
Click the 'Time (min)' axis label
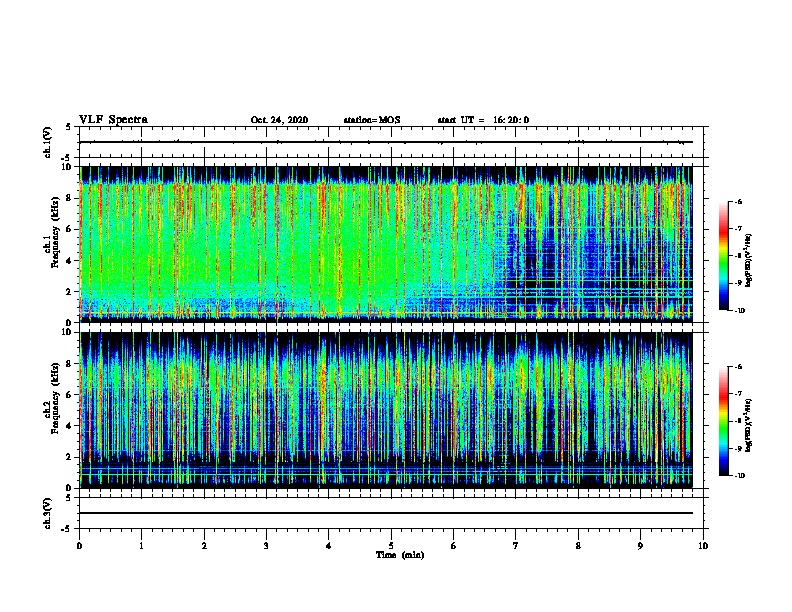pyautogui.click(x=400, y=555)
